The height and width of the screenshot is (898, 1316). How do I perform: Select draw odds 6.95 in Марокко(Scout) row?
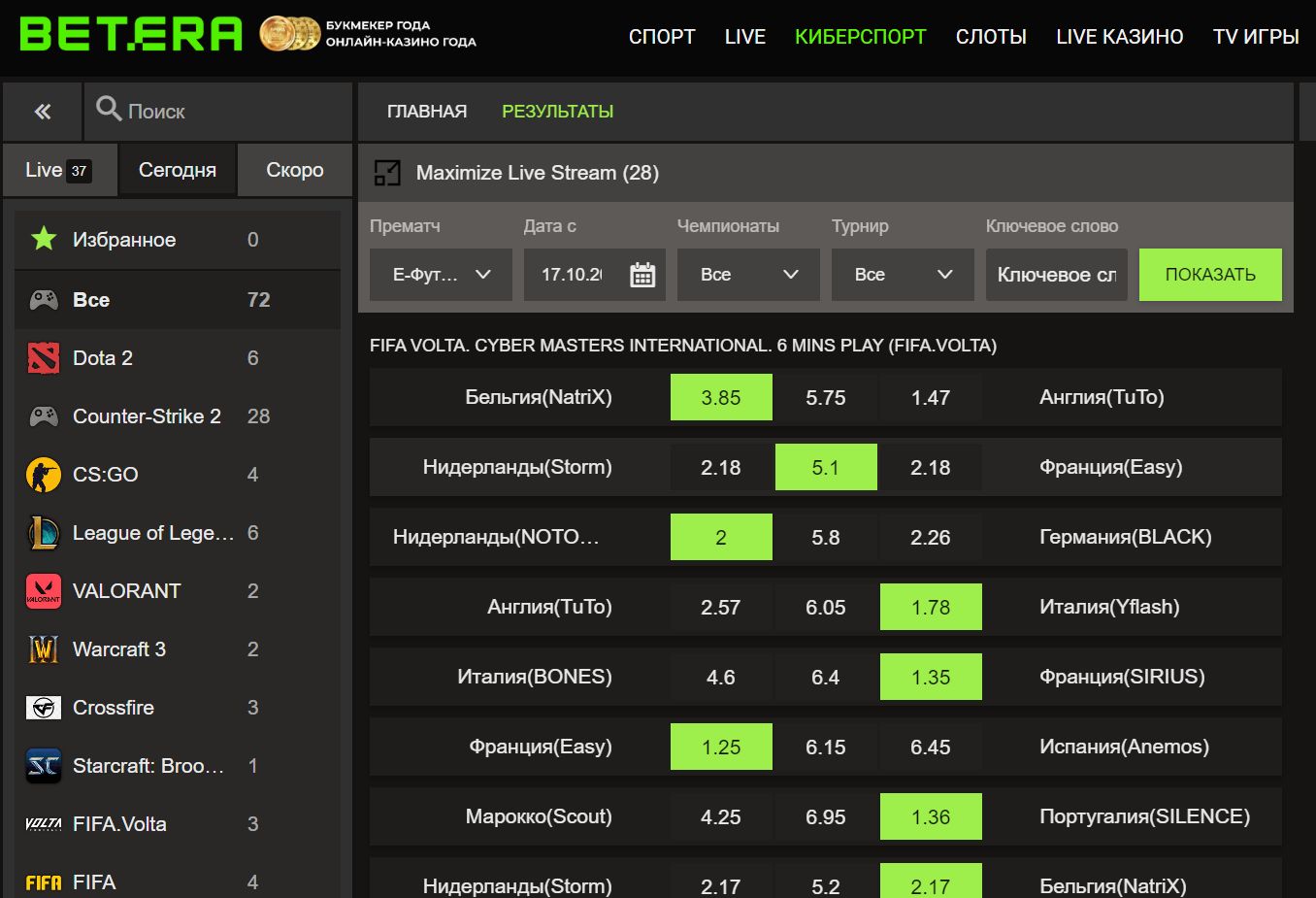[x=826, y=816]
